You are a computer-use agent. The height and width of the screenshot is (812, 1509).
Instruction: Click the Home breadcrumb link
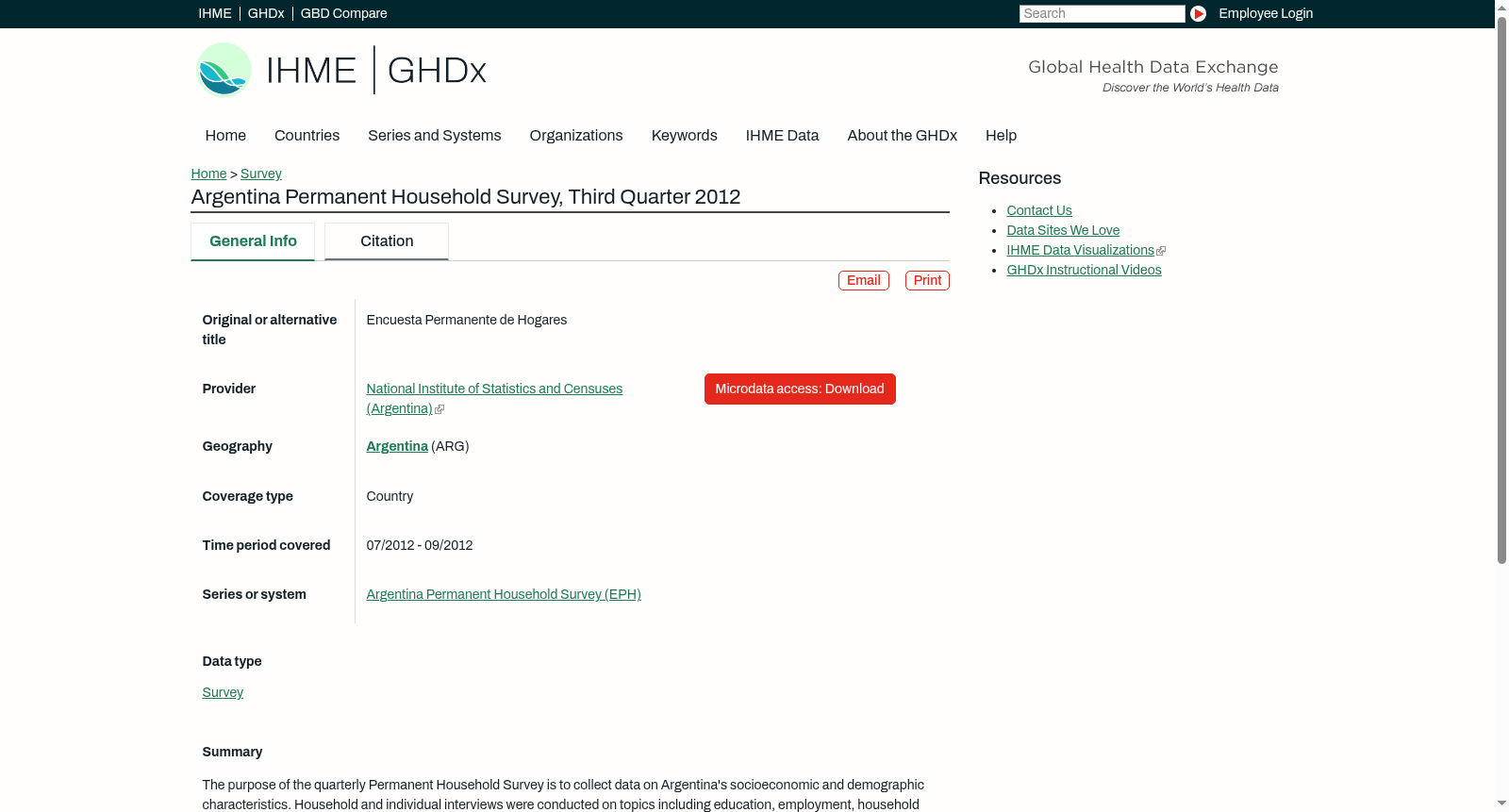pyautogui.click(x=208, y=174)
